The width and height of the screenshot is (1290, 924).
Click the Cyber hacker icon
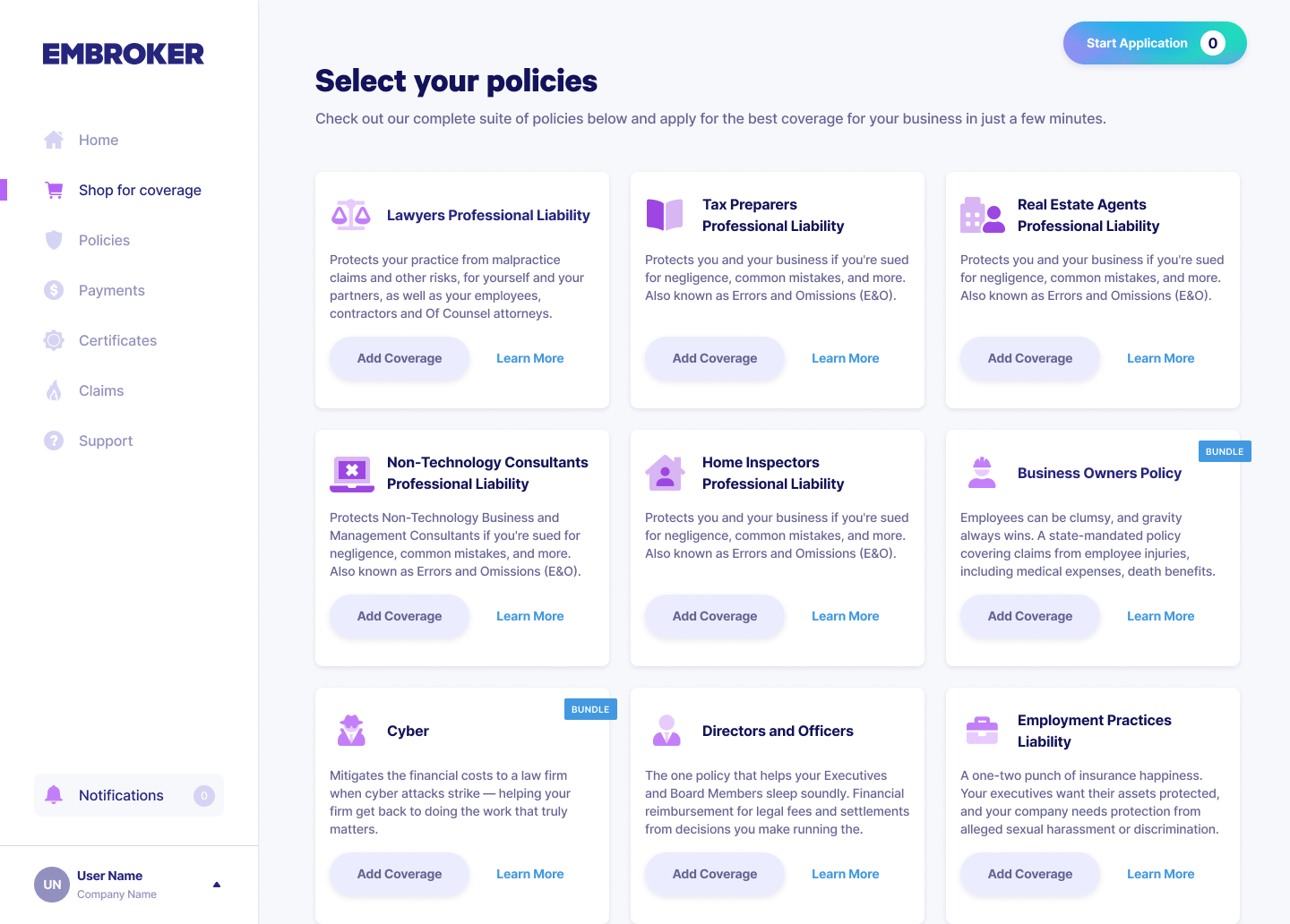(x=351, y=731)
